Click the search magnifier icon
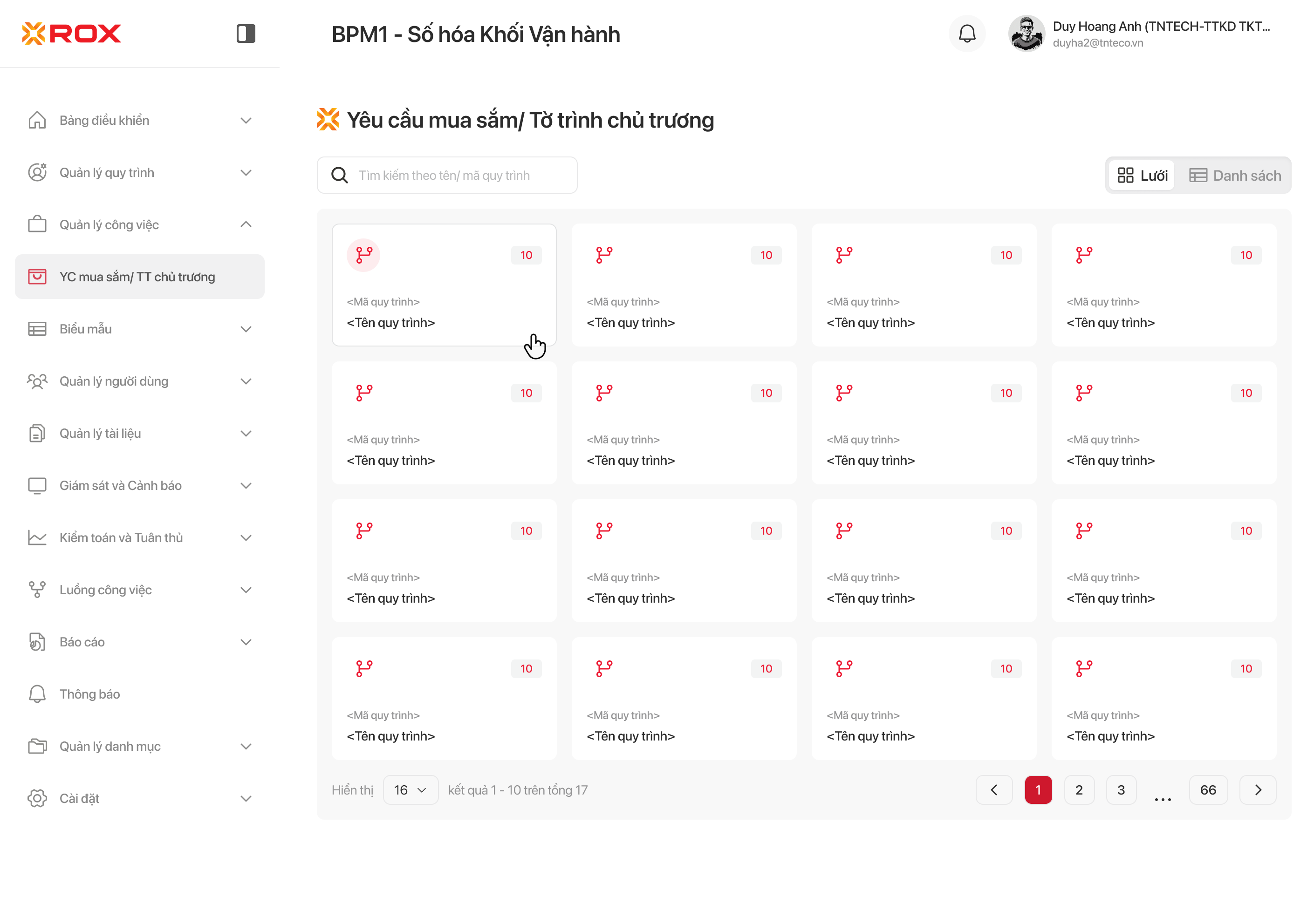Screen dimensions: 1314x924 (x=339, y=175)
